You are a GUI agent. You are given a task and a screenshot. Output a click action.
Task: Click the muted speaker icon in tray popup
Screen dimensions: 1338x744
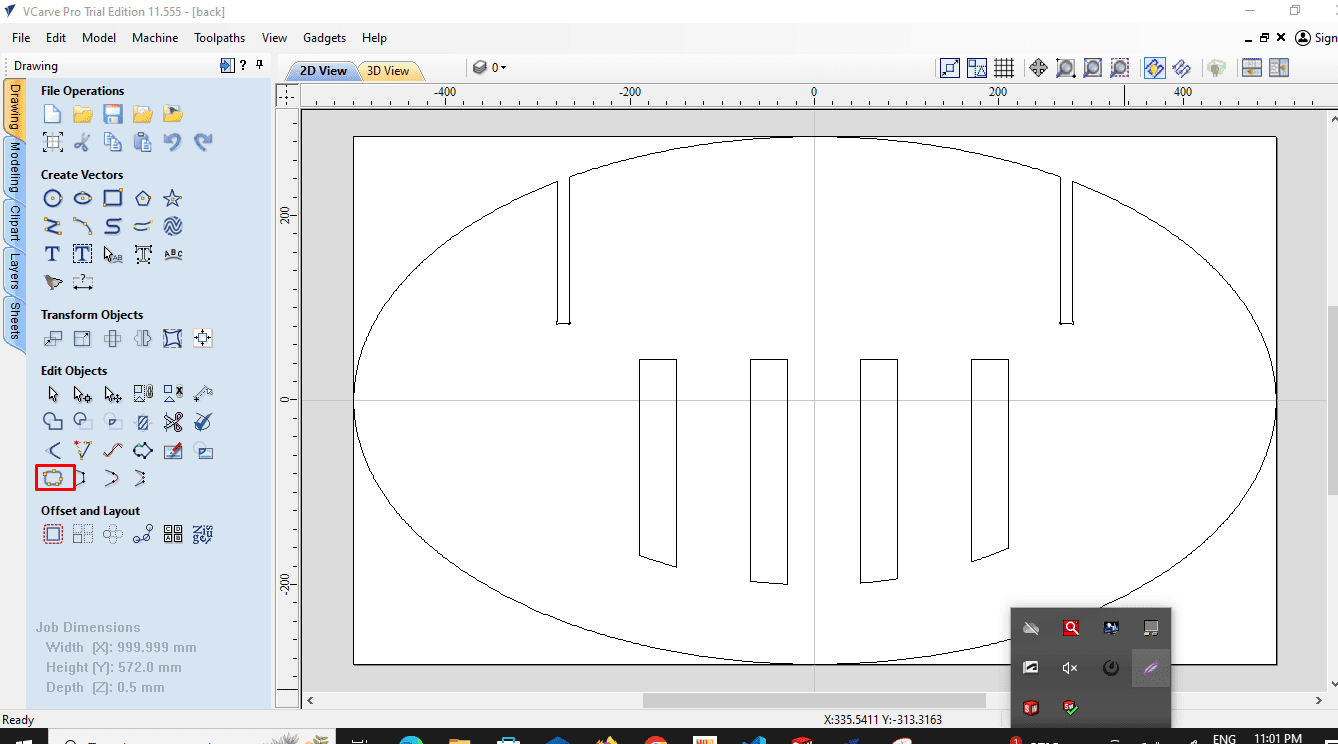click(1070, 668)
